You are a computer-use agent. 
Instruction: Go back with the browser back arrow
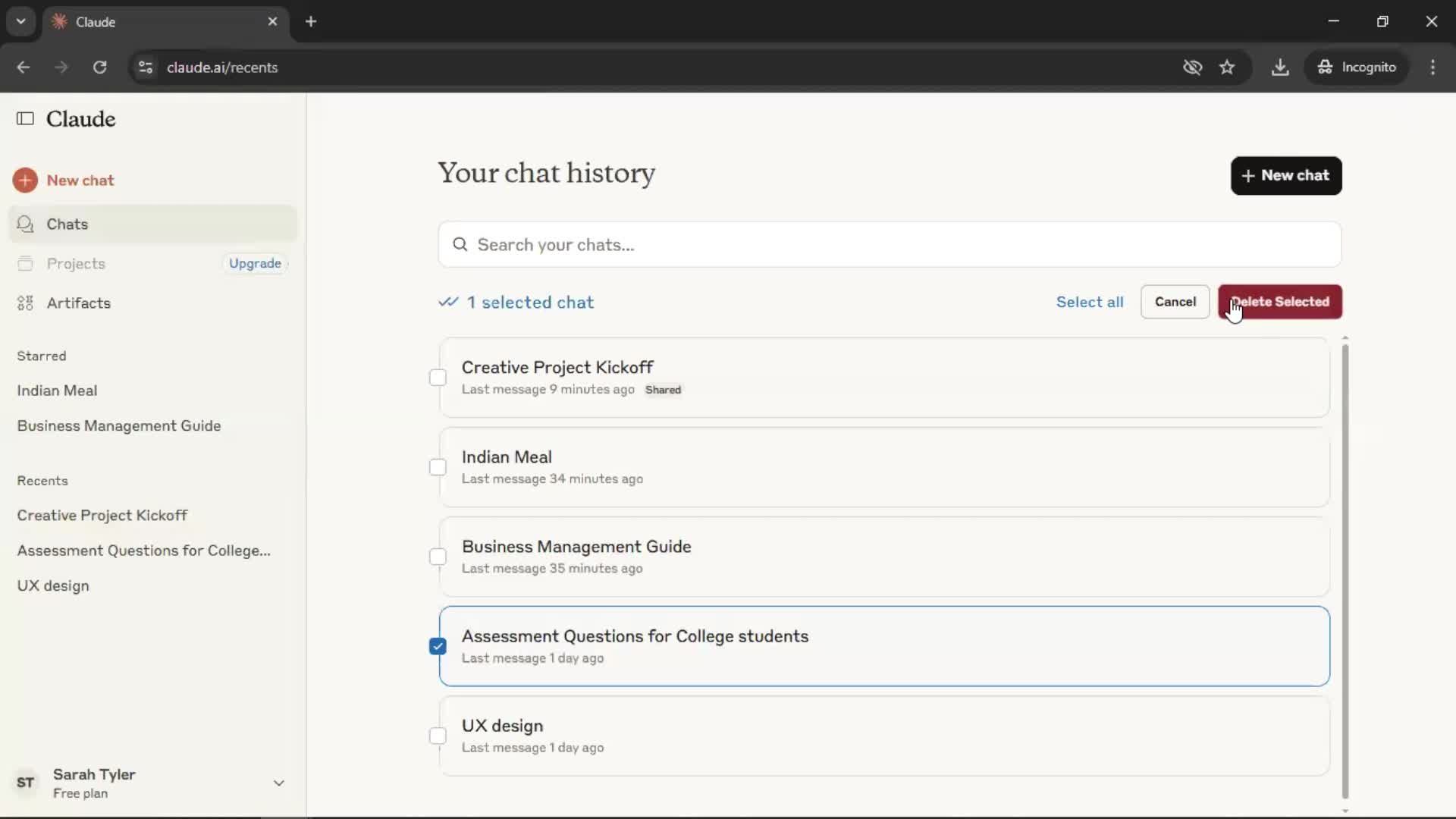[x=24, y=67]
